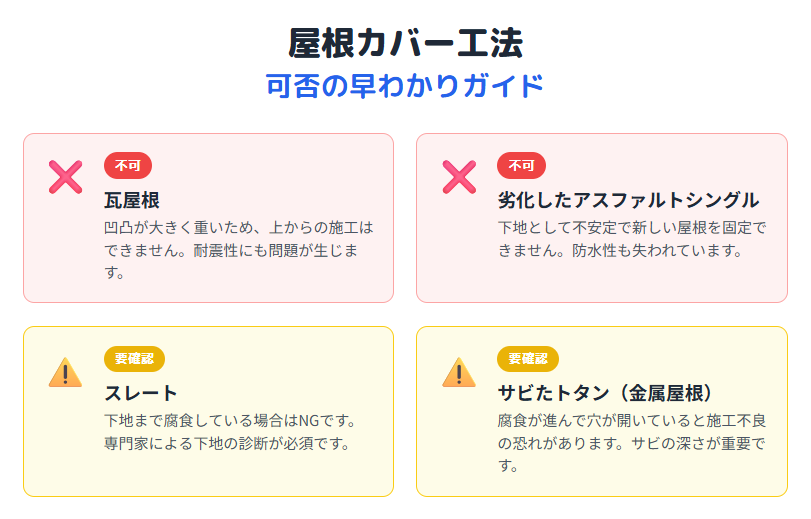
Task: Click the warning triangle icon beside スレート
Action: pos(65,372)
